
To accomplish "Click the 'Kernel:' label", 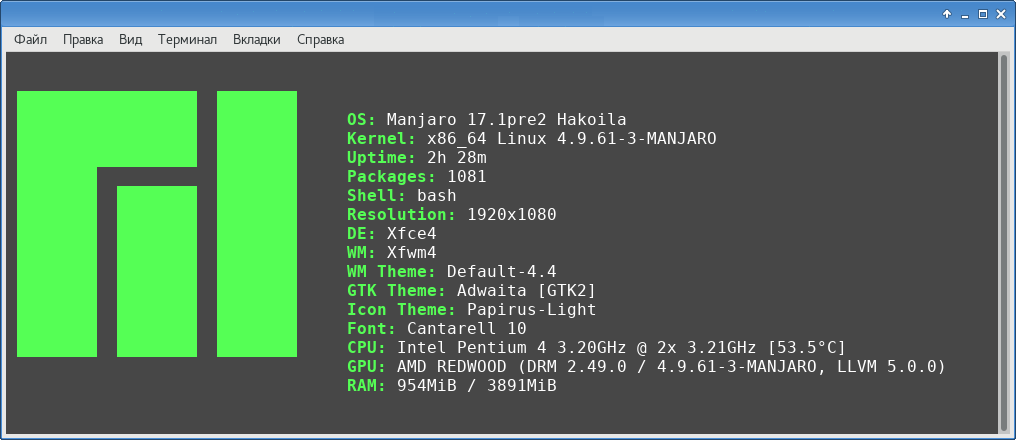I will (x=381, y=139).
